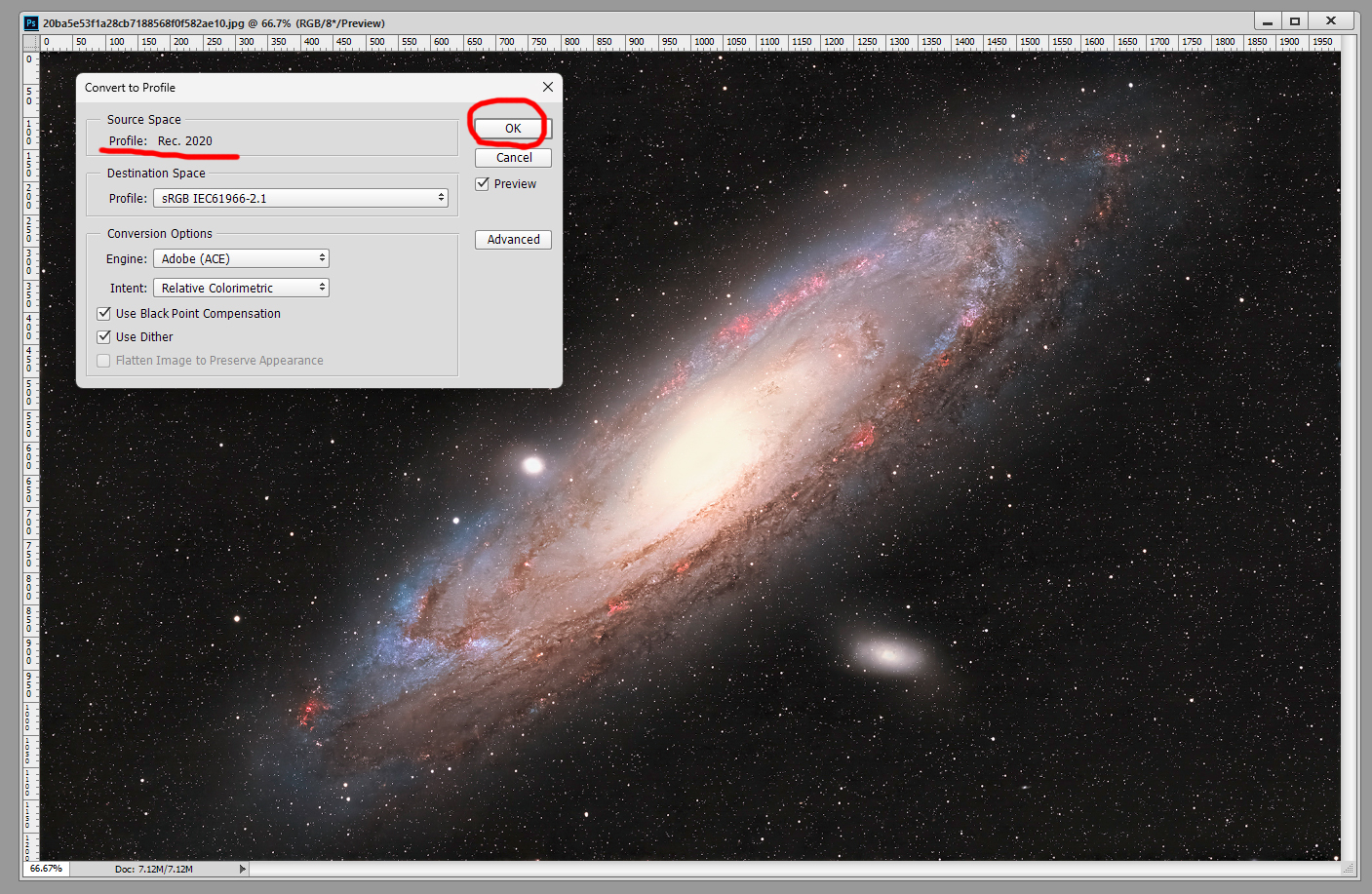Click the ruler origin corner box
1372x894 pixels.
(29, 42)
